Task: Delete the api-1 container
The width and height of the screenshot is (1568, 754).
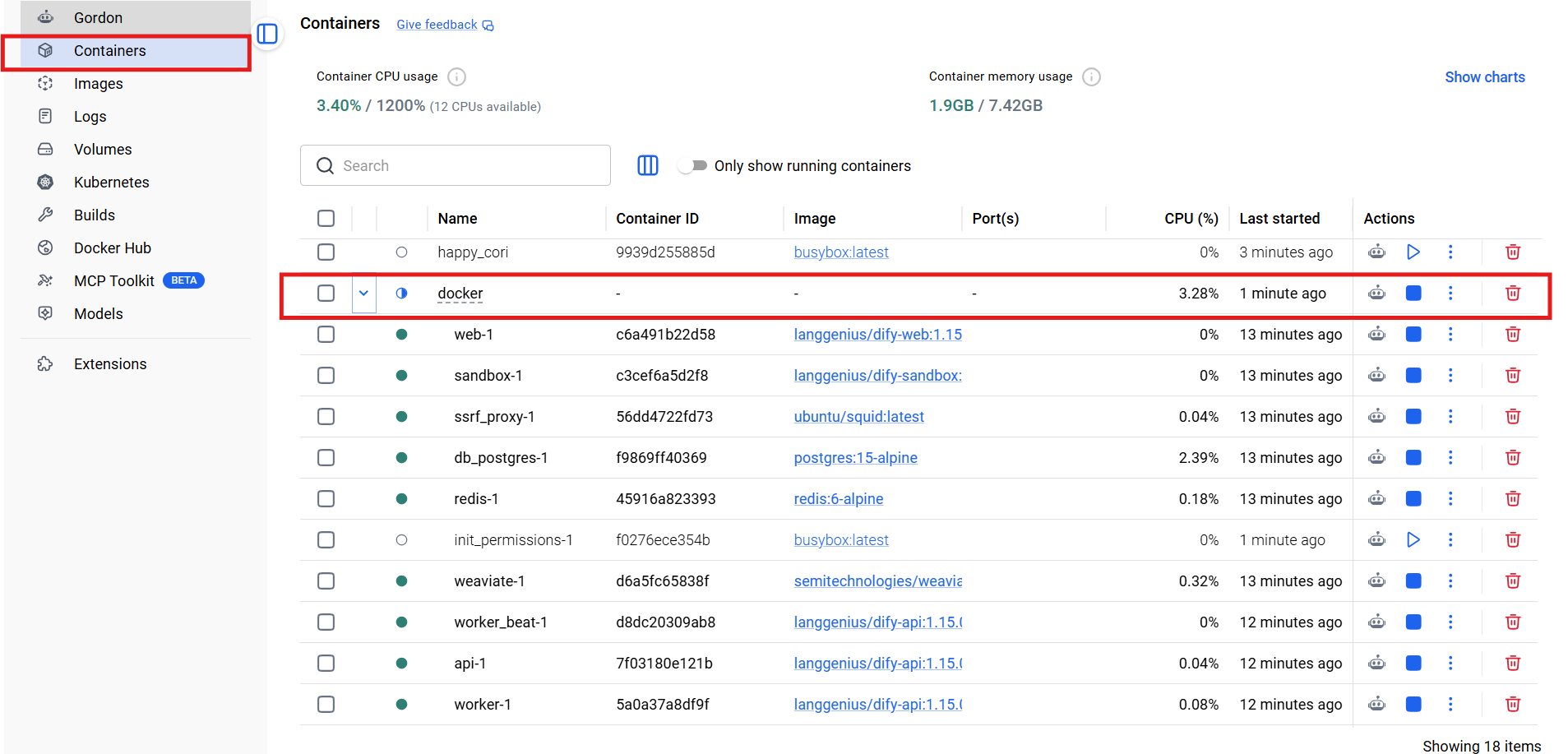Action: point(1512,663)
